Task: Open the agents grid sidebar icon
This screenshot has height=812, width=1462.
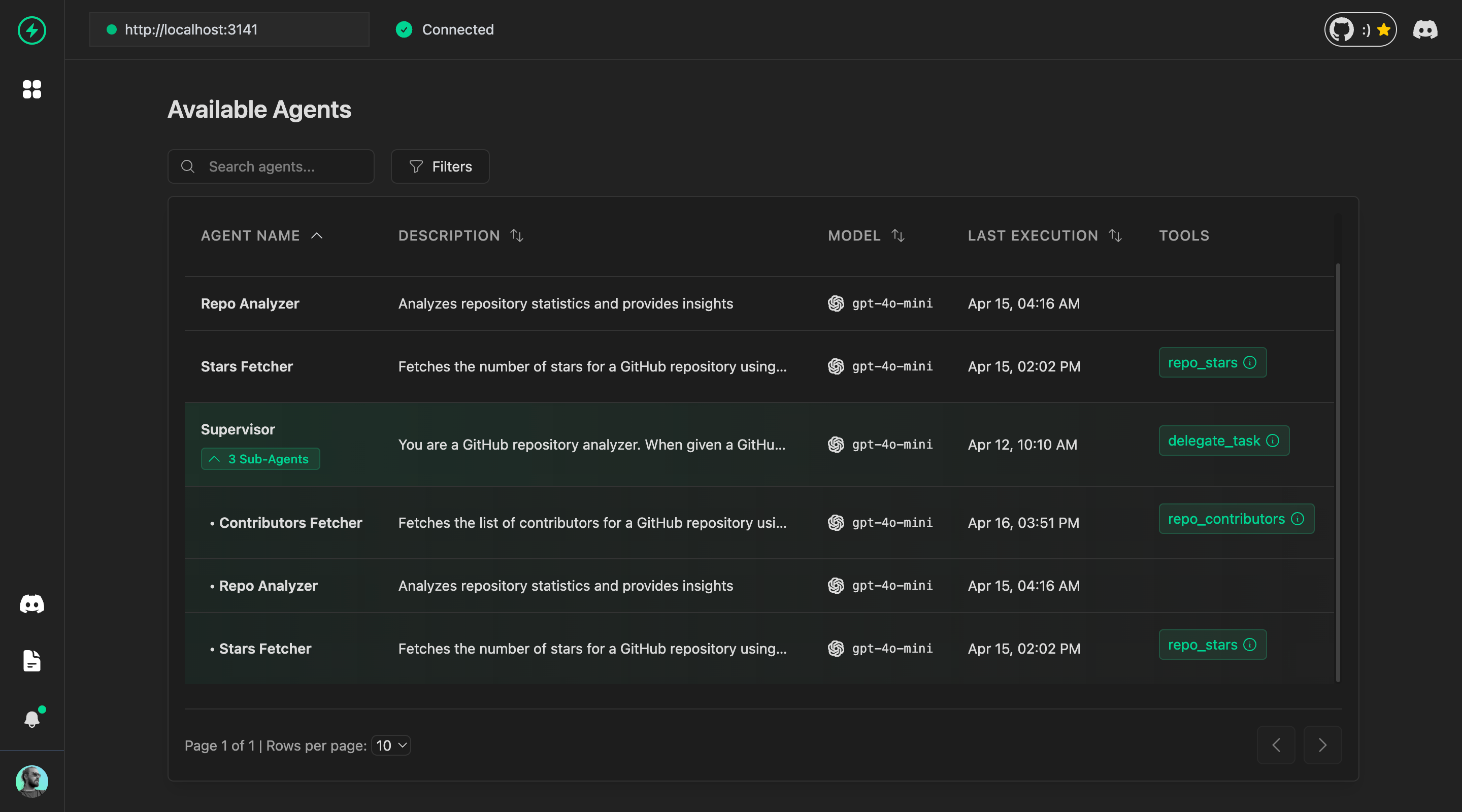Action: [x=32, y=89]
